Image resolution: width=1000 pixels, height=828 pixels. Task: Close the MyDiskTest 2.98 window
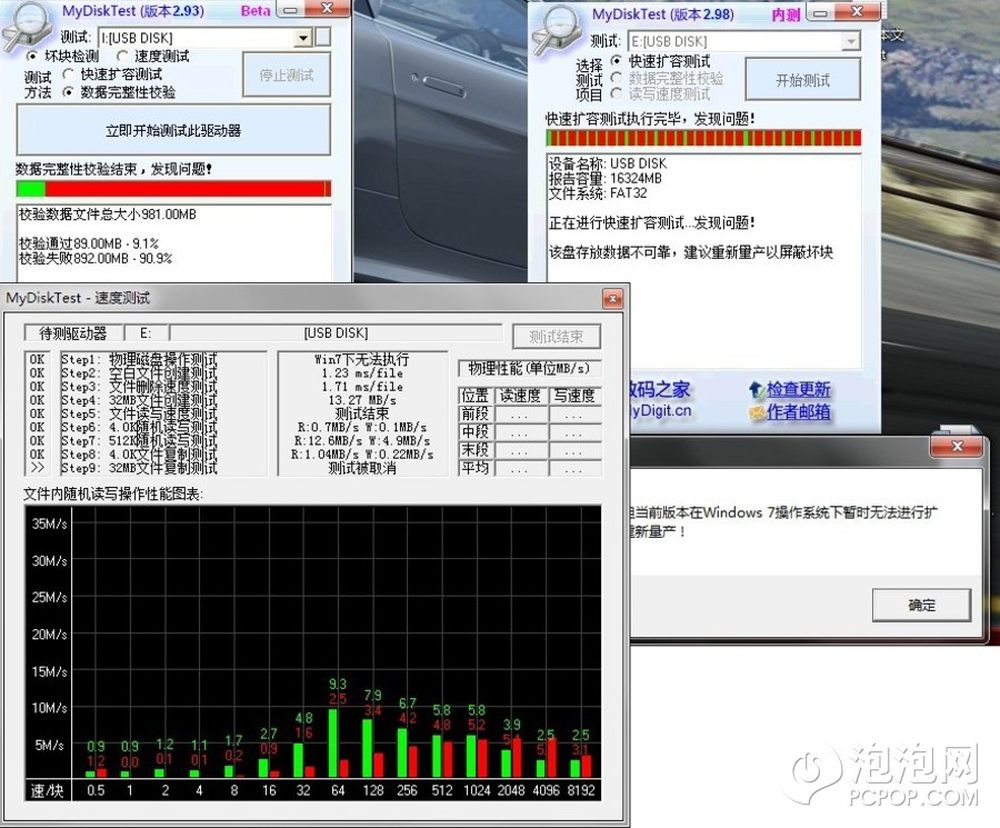857,12
